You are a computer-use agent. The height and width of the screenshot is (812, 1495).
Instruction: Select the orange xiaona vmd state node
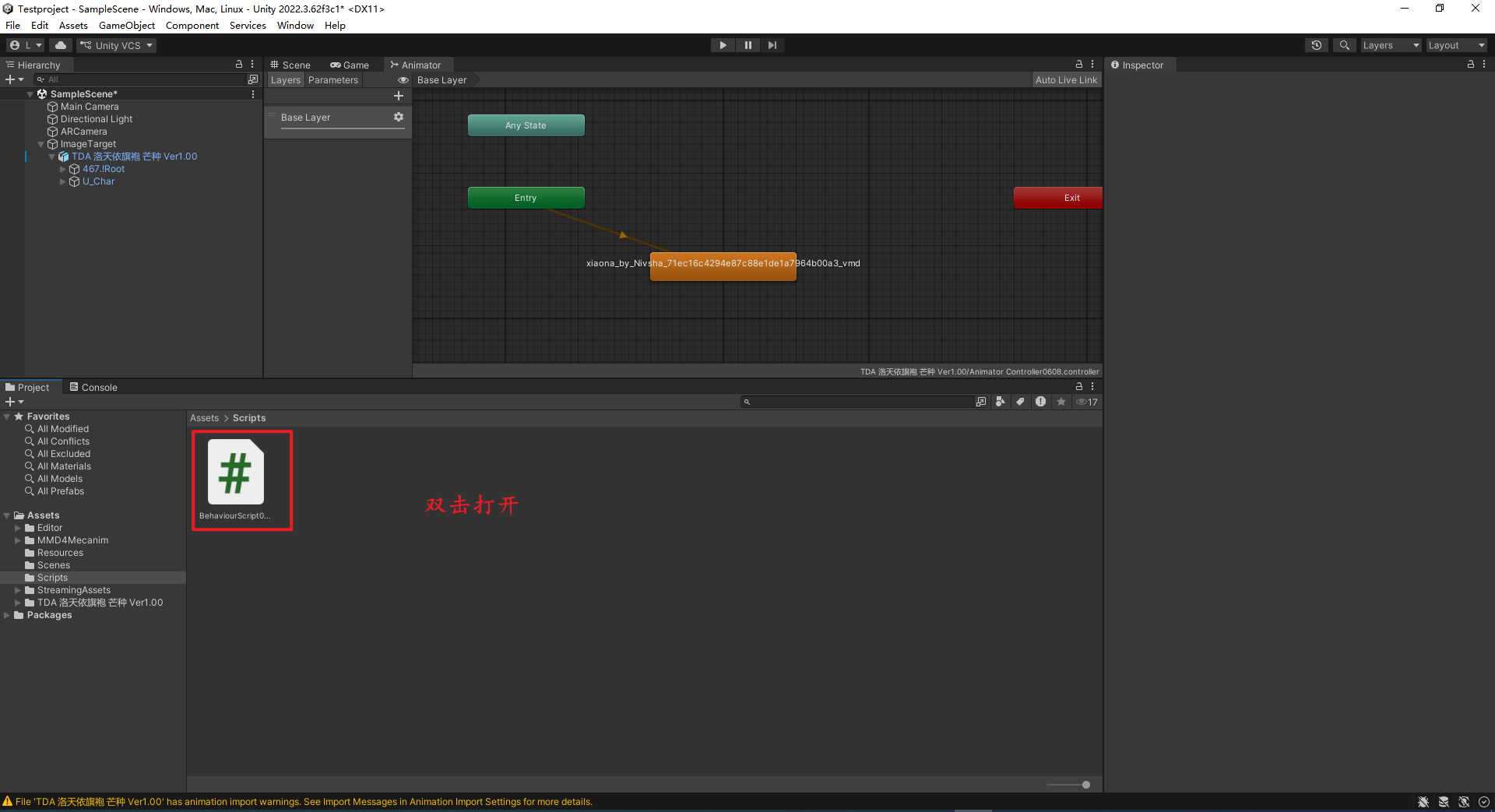pos(723,266)
